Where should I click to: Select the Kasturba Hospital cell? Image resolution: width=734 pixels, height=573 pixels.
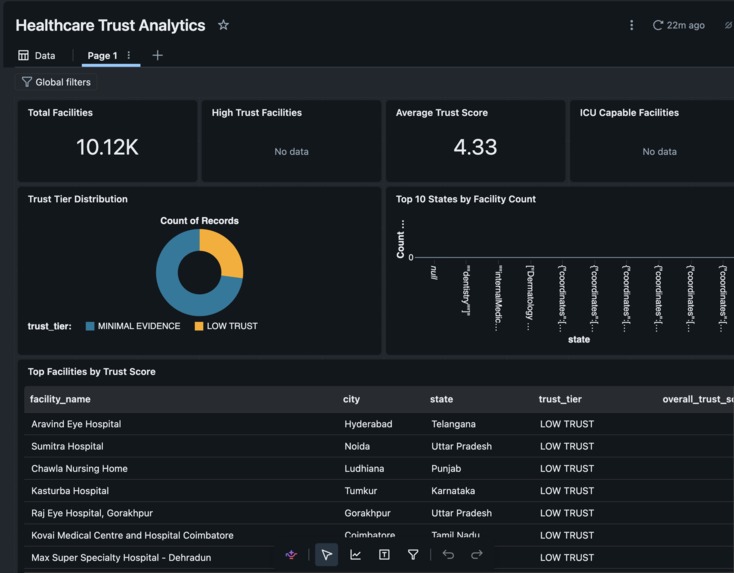(x=70, y=491)
